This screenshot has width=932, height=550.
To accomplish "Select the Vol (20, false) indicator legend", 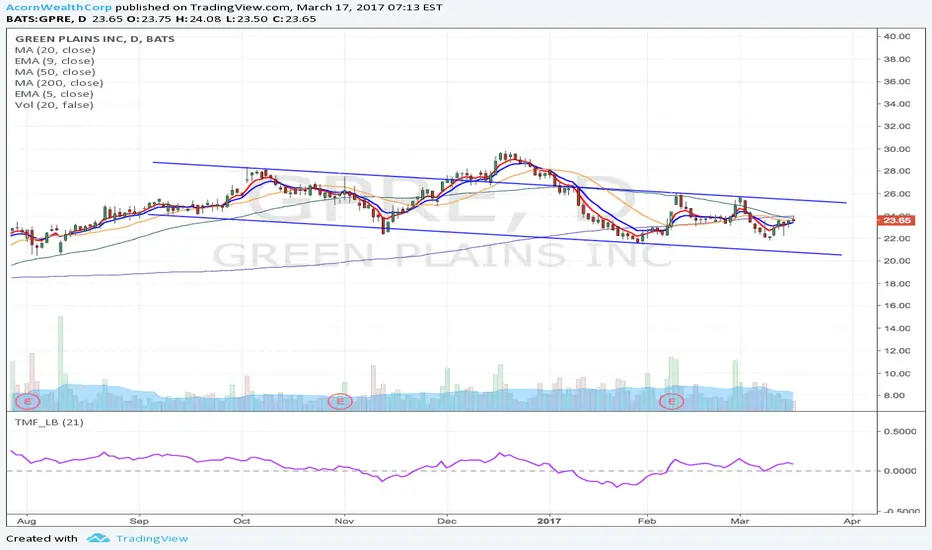I will (x=54, y=105).
